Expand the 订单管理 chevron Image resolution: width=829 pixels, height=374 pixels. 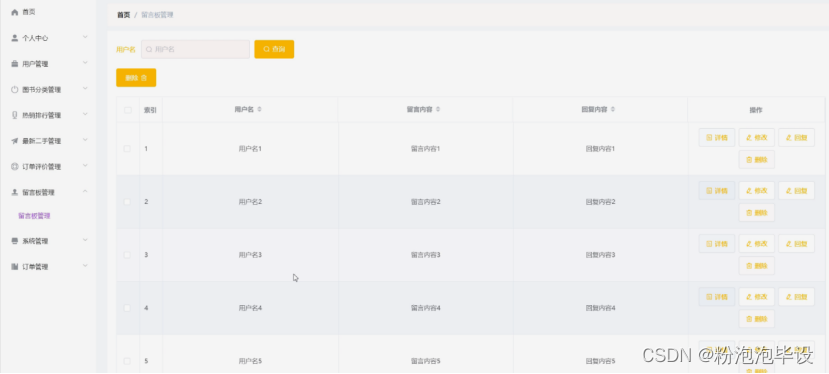(85, 266)
